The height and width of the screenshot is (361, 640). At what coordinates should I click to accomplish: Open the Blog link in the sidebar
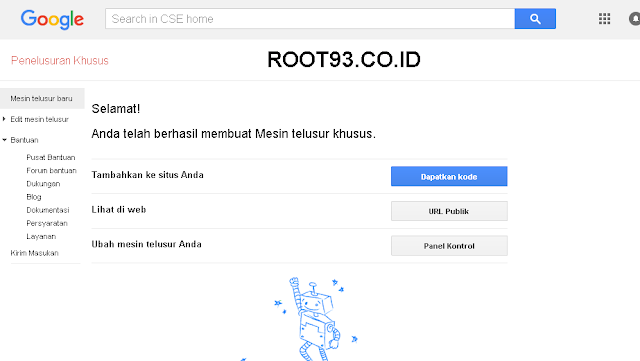click(33, 197)
